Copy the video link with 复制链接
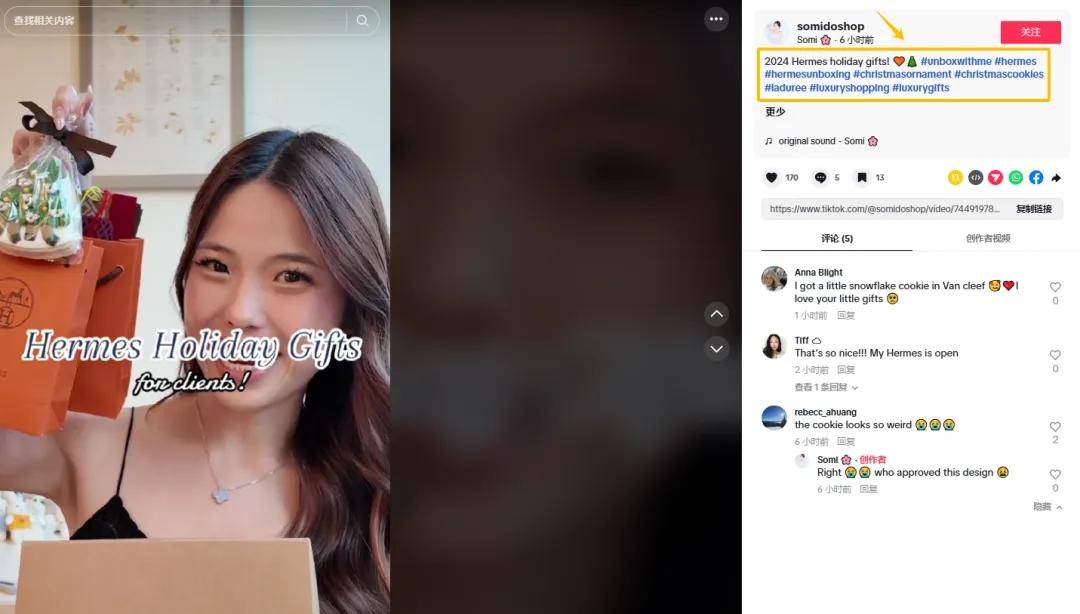1080x614 pixels. [1034, 209]
